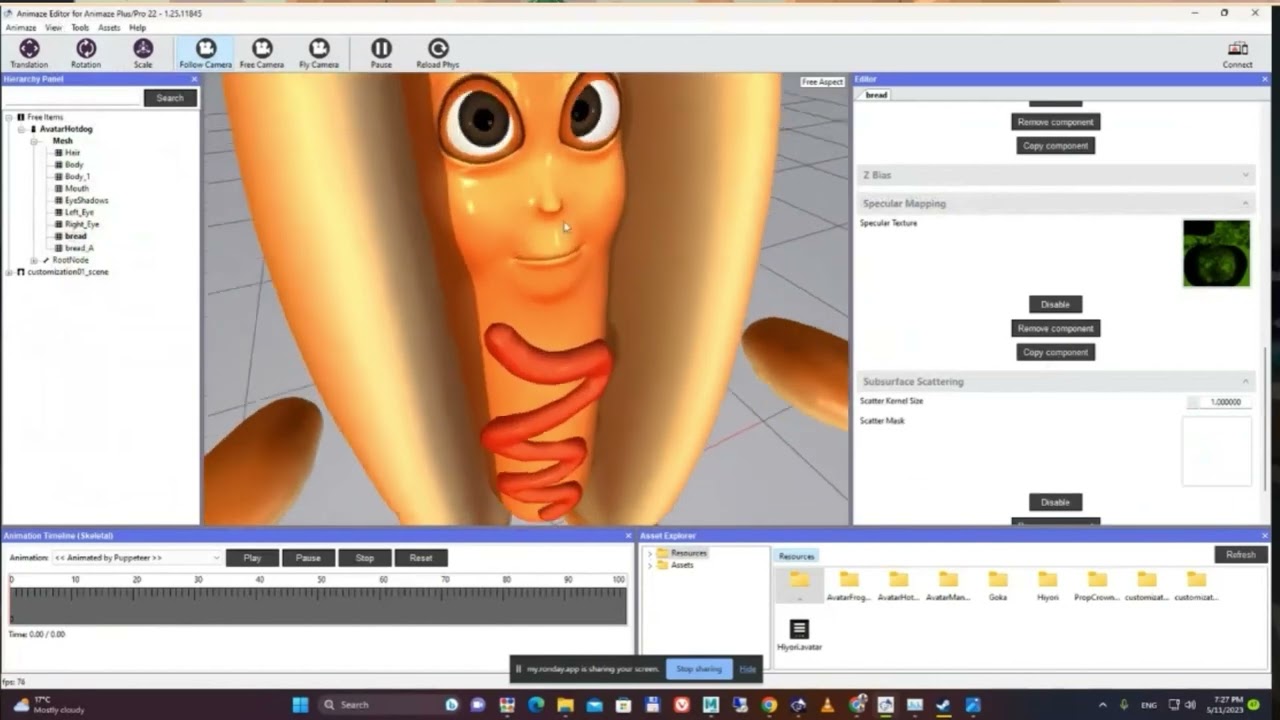Click the Hide link in sharing bar
The height and width of the screenshot is (720, 1280).
(747, 669)
